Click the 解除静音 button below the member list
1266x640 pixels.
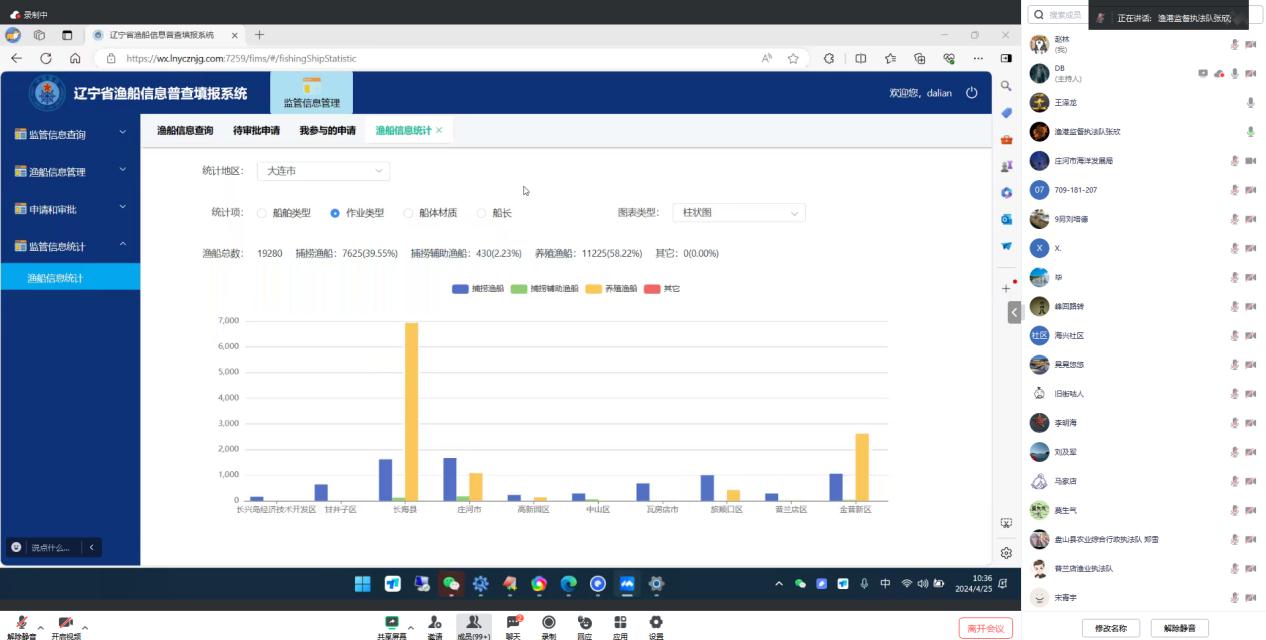[1179, 628]
